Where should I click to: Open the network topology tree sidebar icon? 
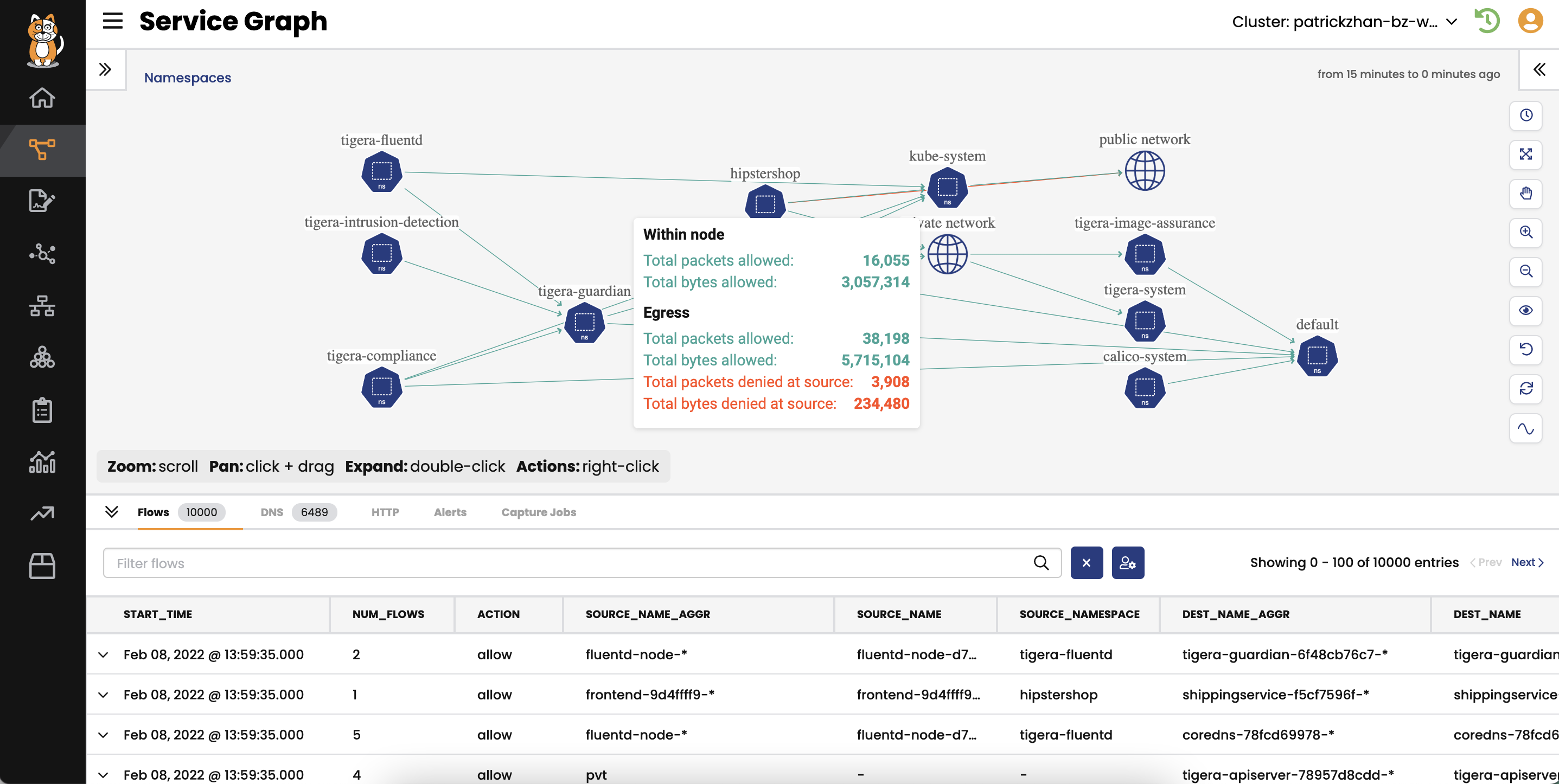click(x=42, y=306)
